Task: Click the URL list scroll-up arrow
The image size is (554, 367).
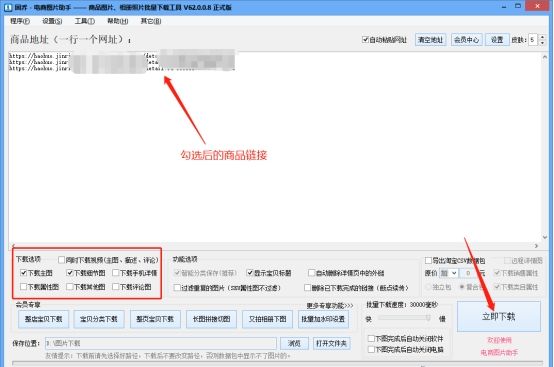Action: click(x=545, y=57)
